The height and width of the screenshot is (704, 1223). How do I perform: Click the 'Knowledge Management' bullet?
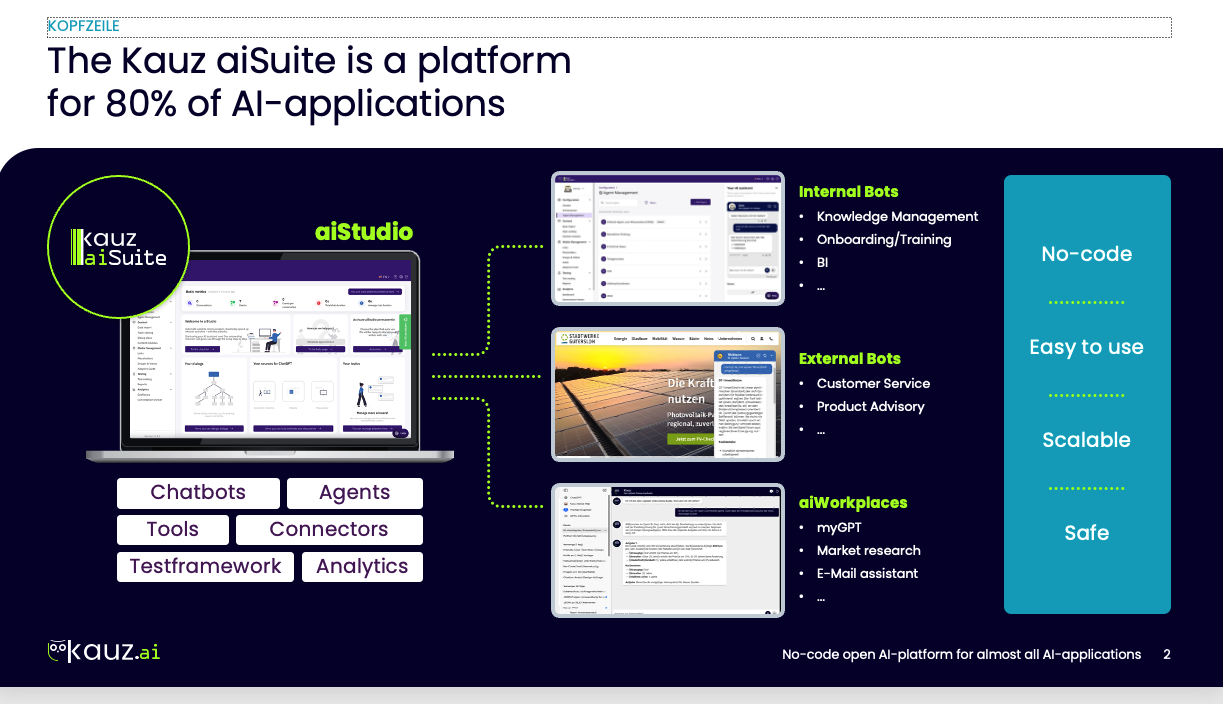point(897,216)
